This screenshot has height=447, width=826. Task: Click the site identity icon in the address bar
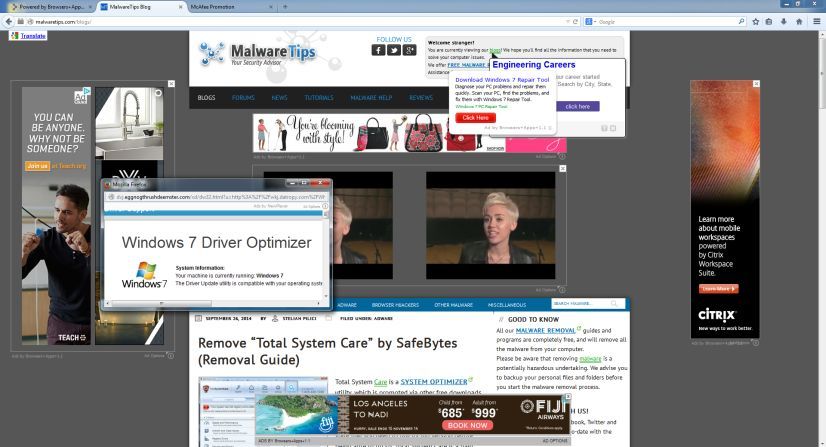[x=30, y=22]
